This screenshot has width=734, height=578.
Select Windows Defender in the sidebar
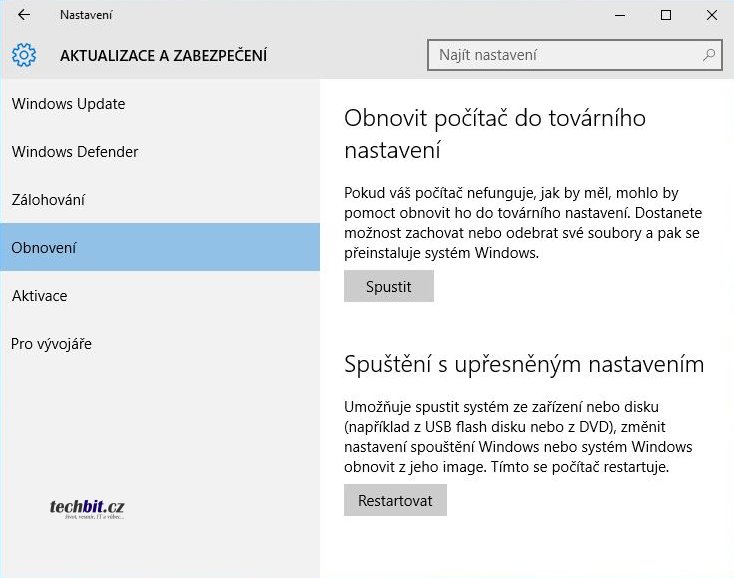[x=75, y=152]
